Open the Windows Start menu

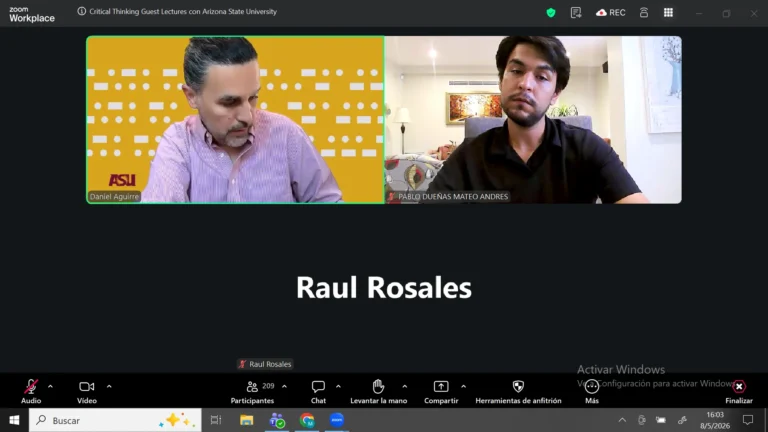(14, 420)
